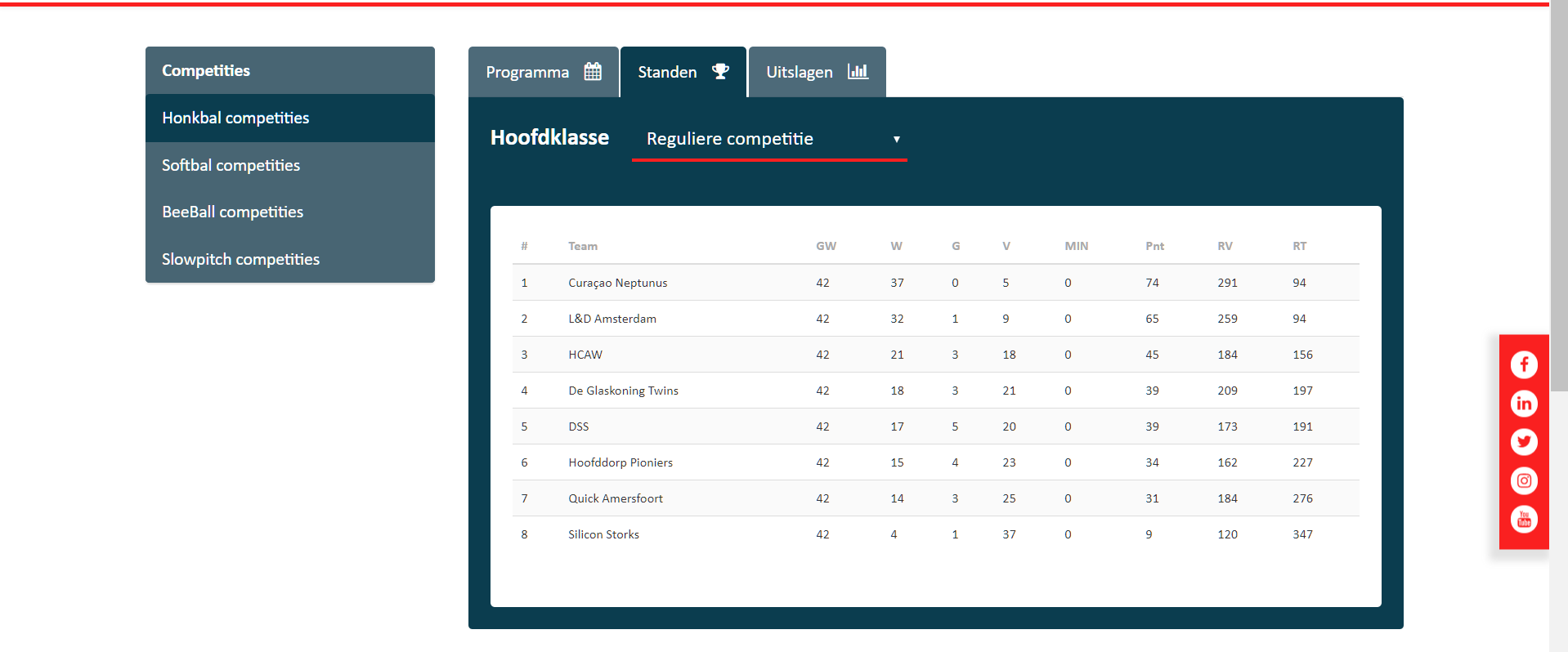Click the dropdown arrow next to Reguliere competitie
1568x652 pixels.
pos(897,140)
